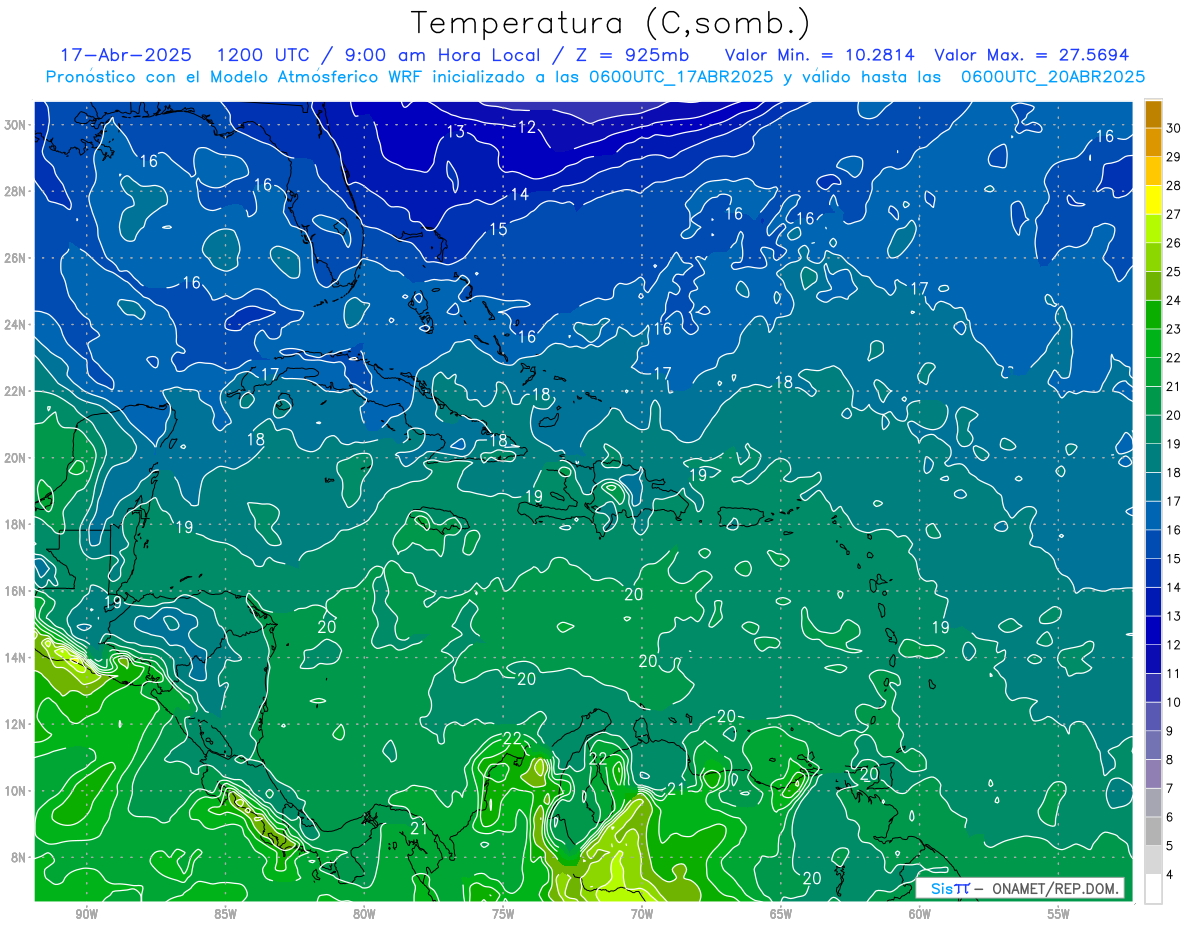Pick the purple swatch between 7 and 8
Image resolution: width=1200 pixels, height=927 pixels.
[1153, 775]
